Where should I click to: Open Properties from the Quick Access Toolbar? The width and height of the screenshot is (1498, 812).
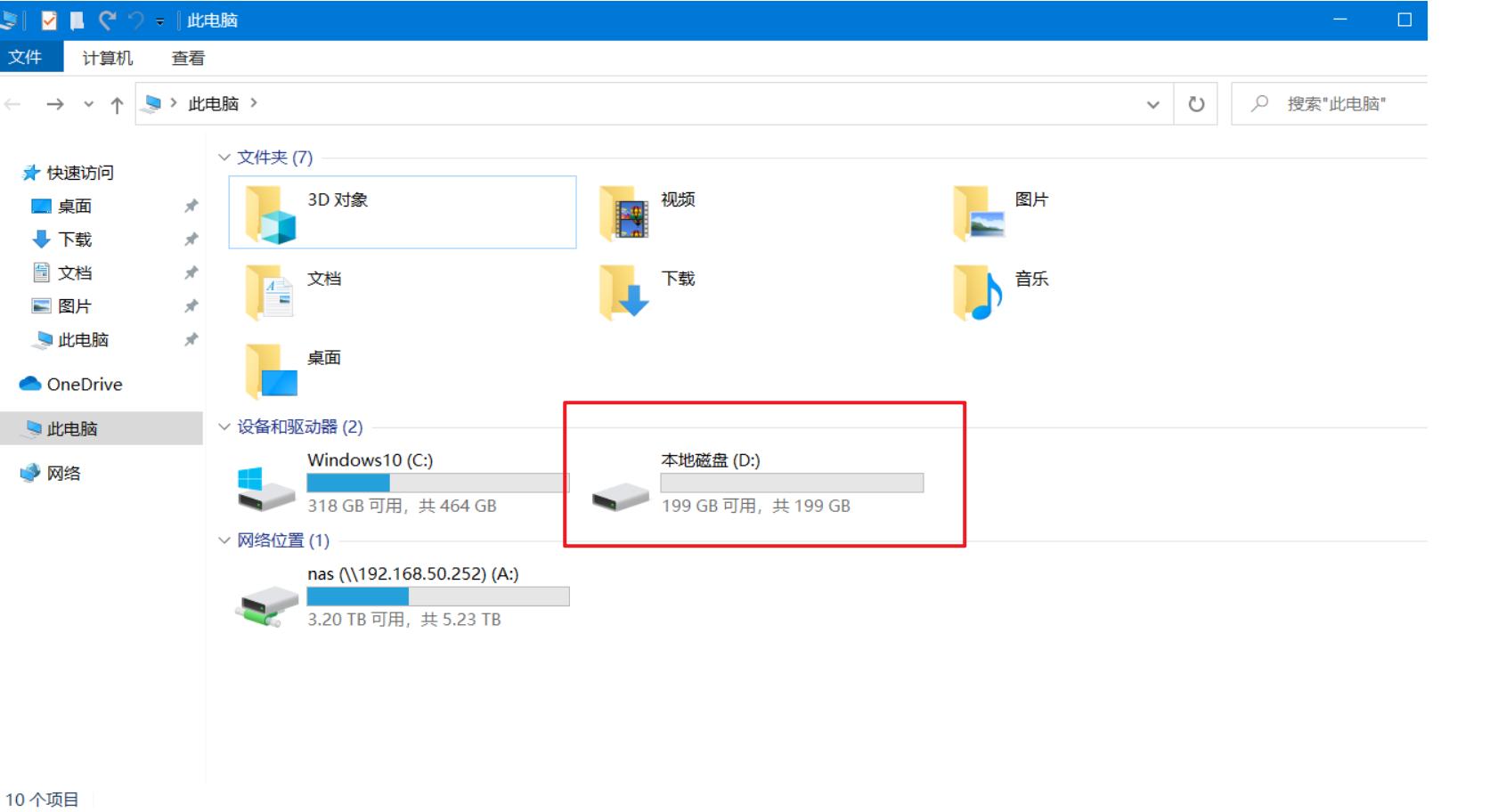(49, 20)
